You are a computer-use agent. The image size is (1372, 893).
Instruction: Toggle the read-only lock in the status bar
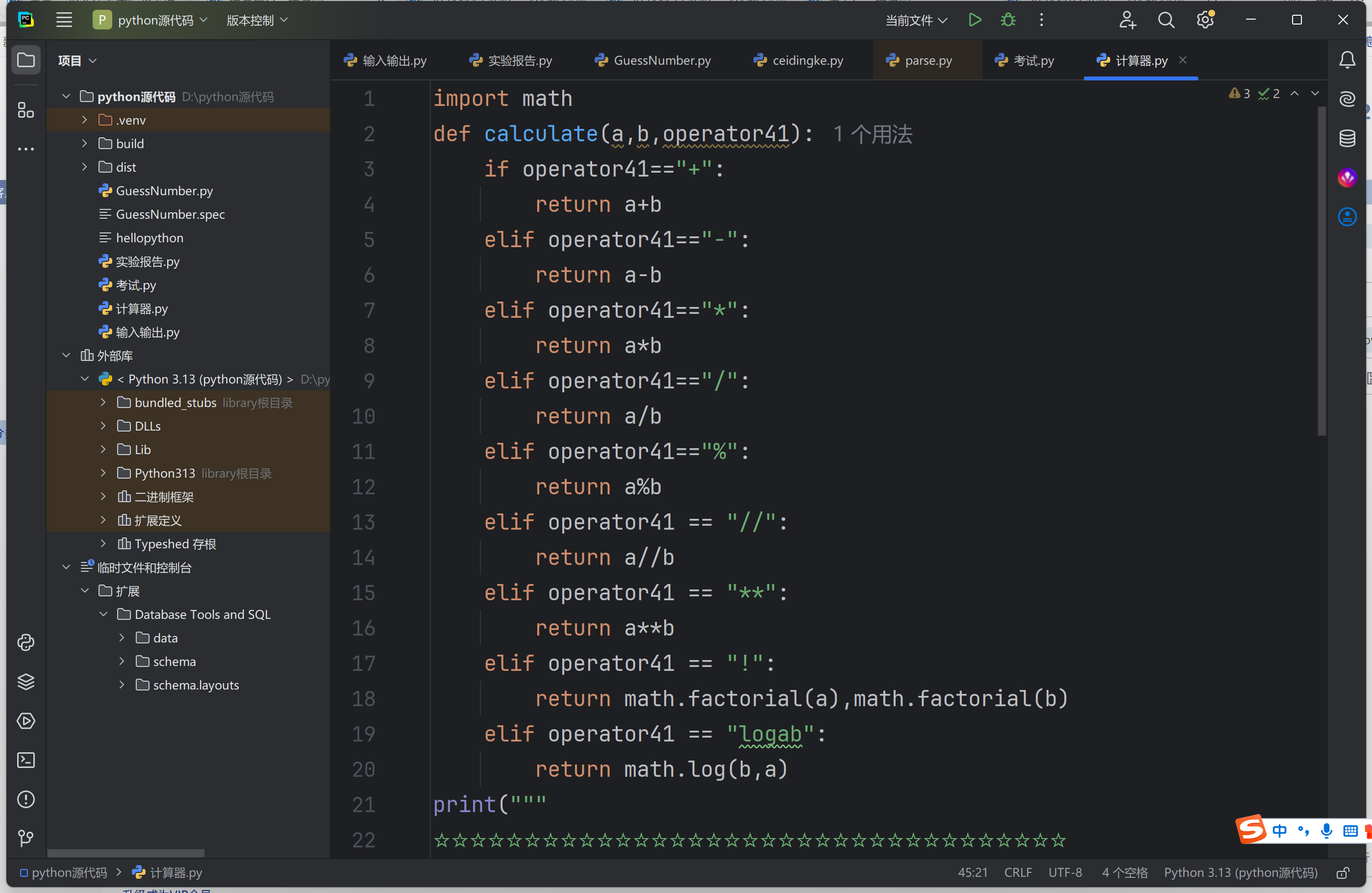coord(1343,873)
